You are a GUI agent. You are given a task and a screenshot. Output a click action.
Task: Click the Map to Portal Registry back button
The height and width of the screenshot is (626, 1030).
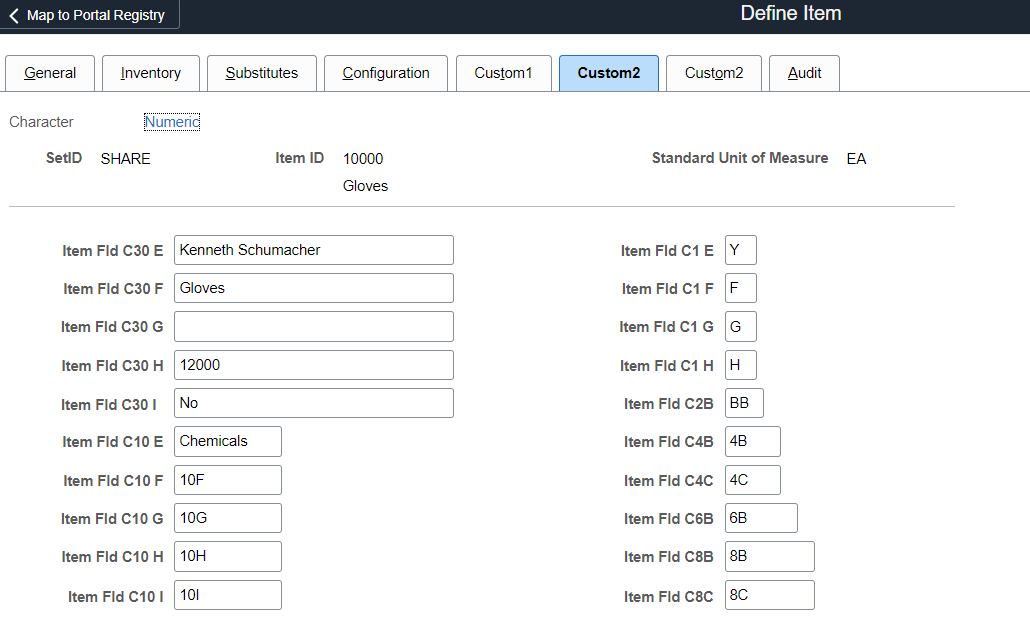pos(89,15)
